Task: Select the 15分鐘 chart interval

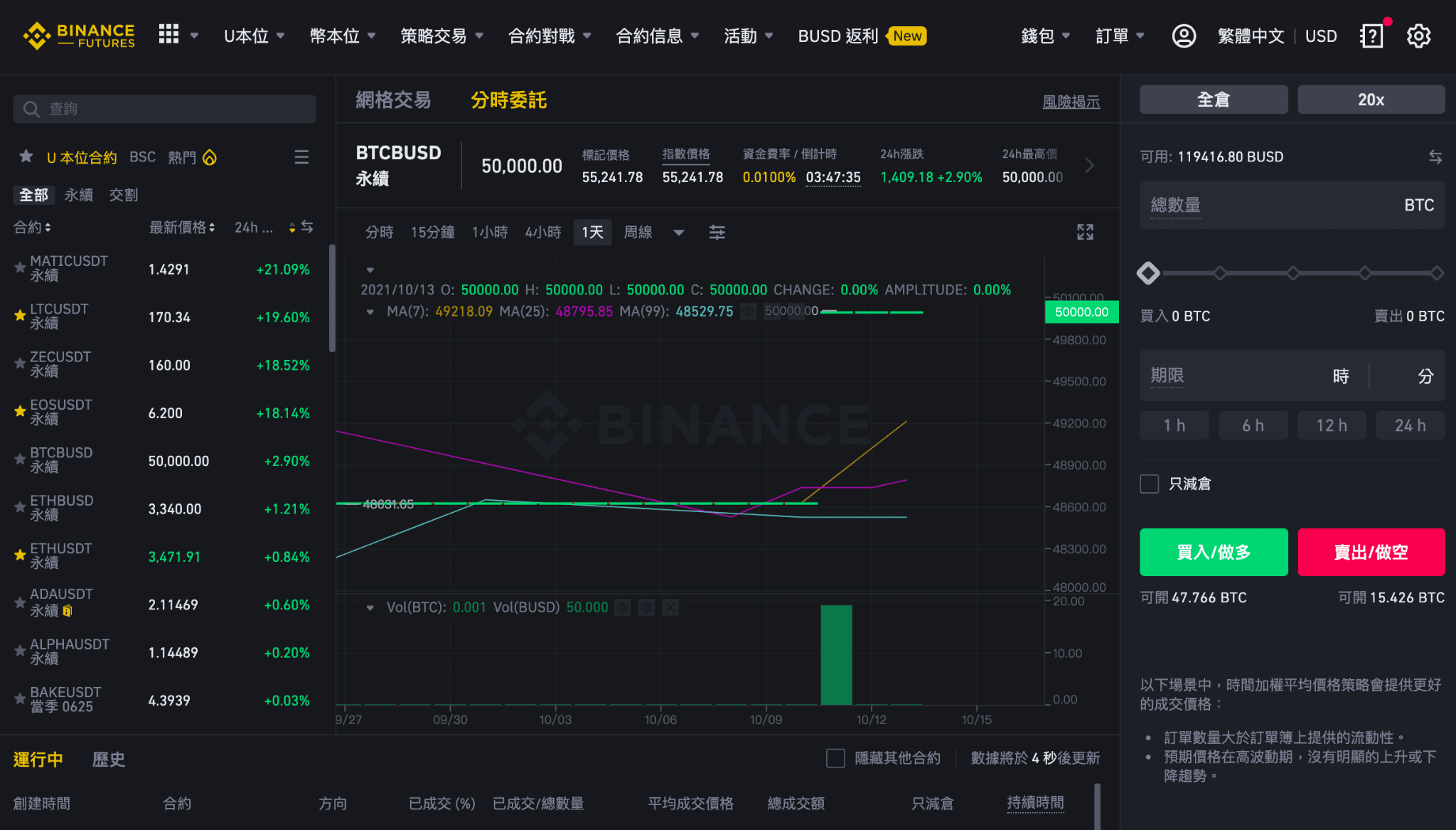Action: coord(432,233)
